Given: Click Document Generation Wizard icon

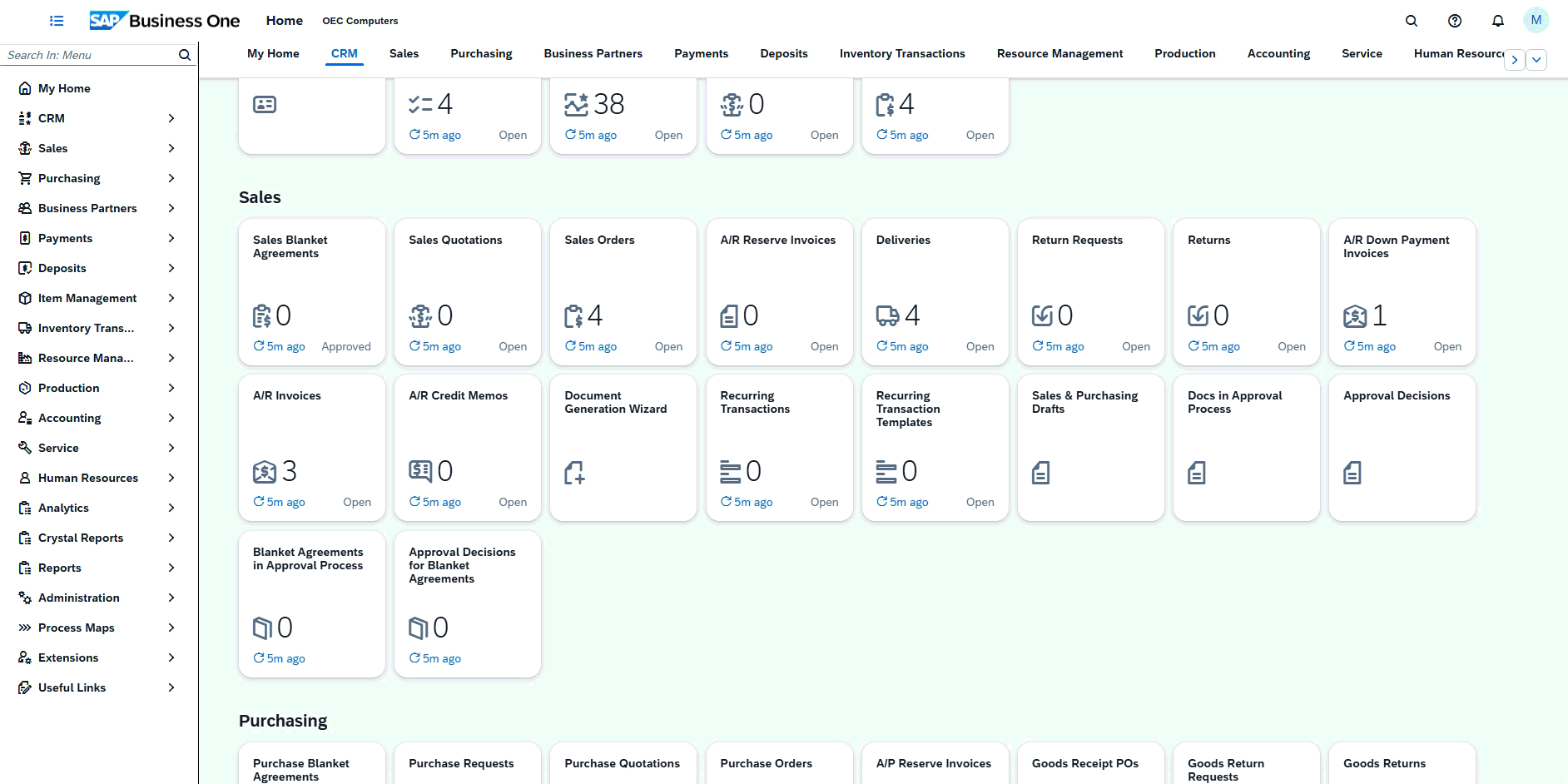Looking at the screenshot, I should pyautogui.click(x=574, y=473).
